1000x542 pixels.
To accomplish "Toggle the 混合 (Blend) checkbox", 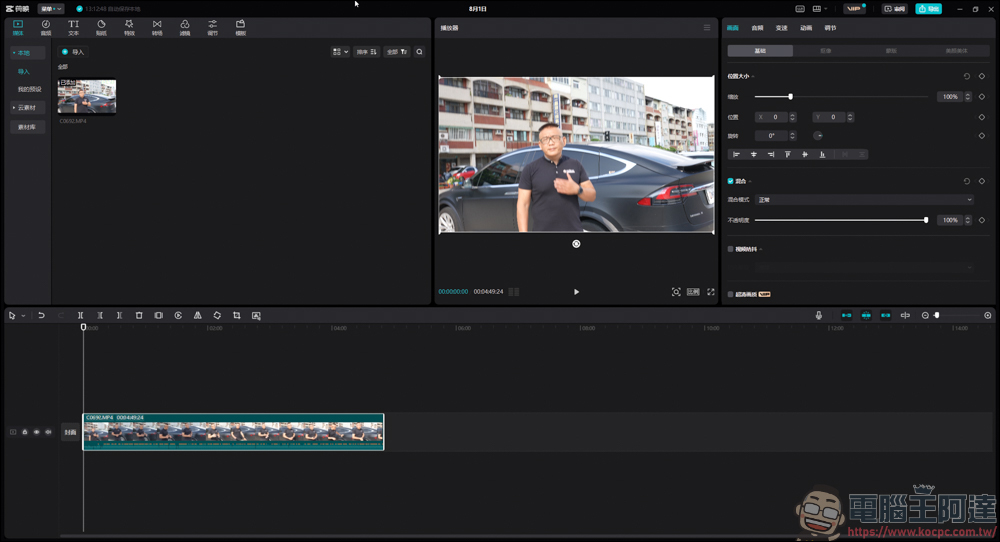I will point(731,181).
